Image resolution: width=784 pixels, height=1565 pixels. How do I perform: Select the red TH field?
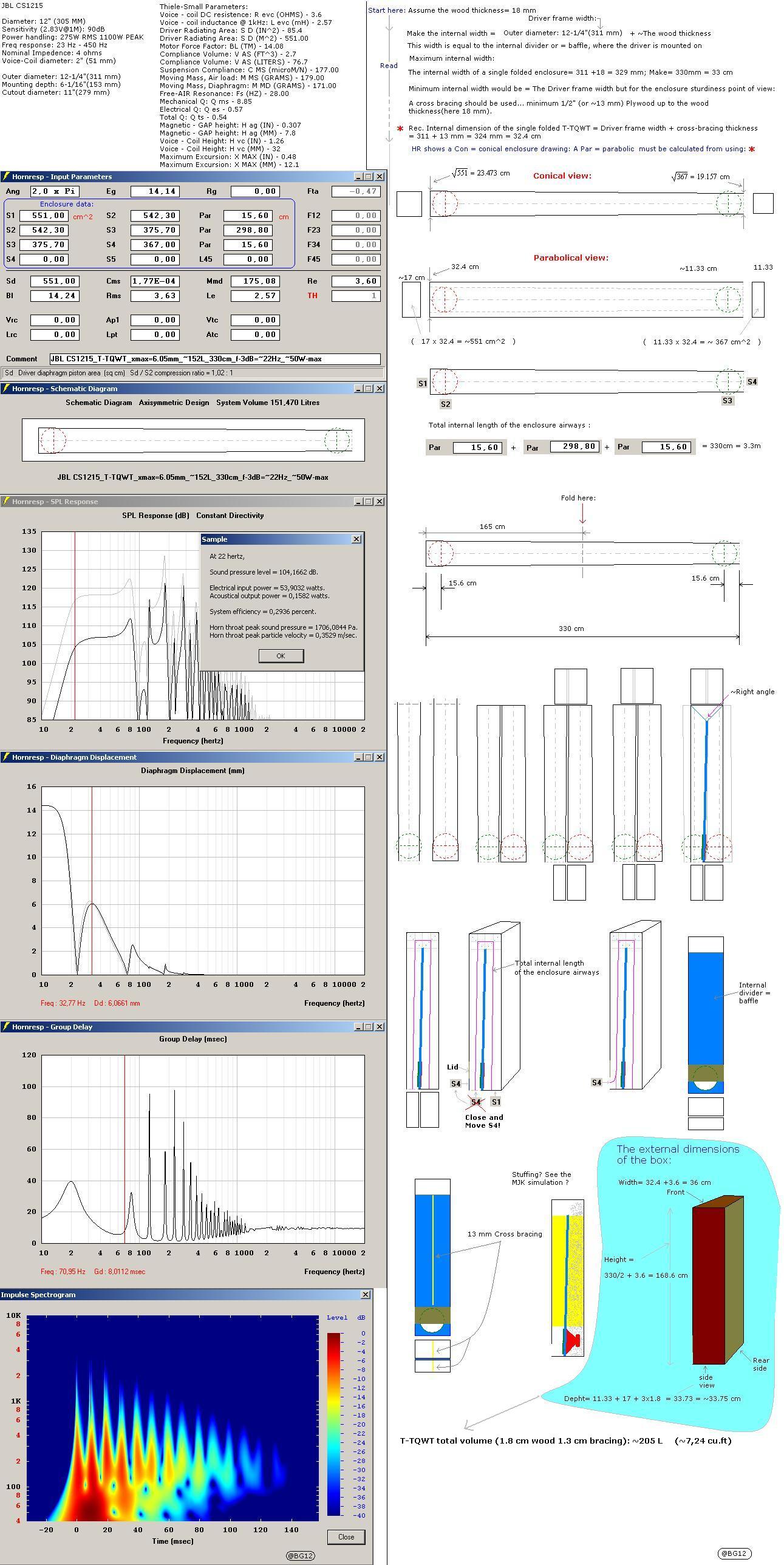(355, 296)
